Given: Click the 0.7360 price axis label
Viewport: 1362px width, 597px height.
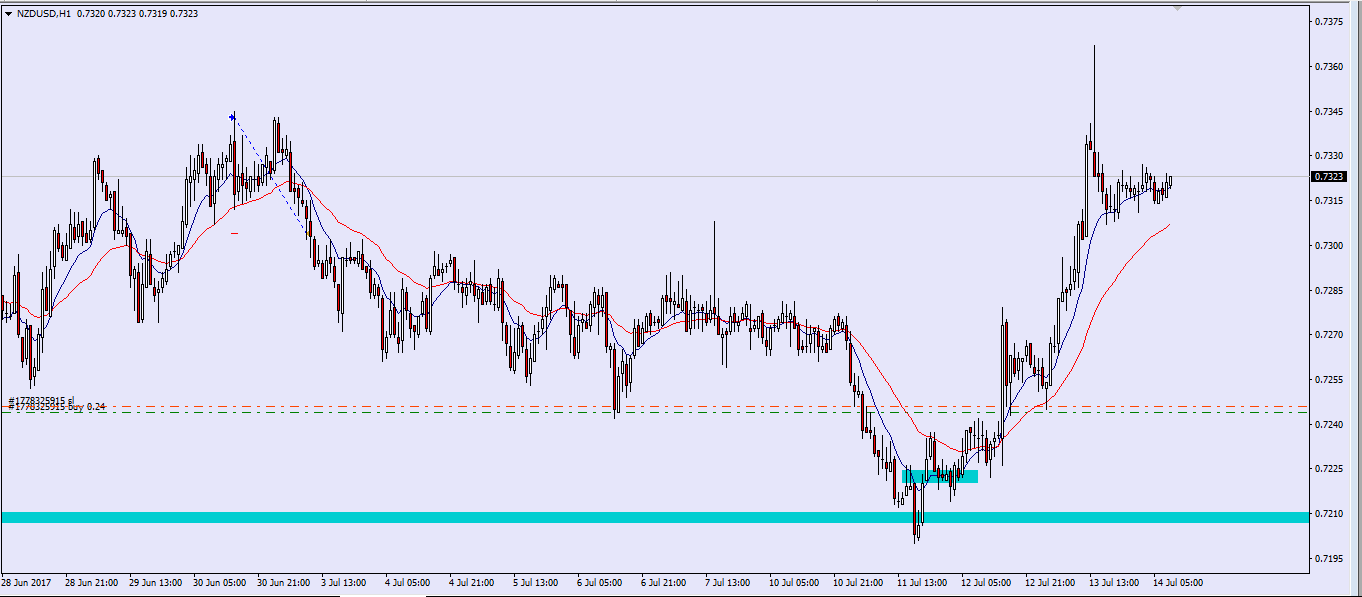Looking at the screenshot, I should tap(1329, 66).
